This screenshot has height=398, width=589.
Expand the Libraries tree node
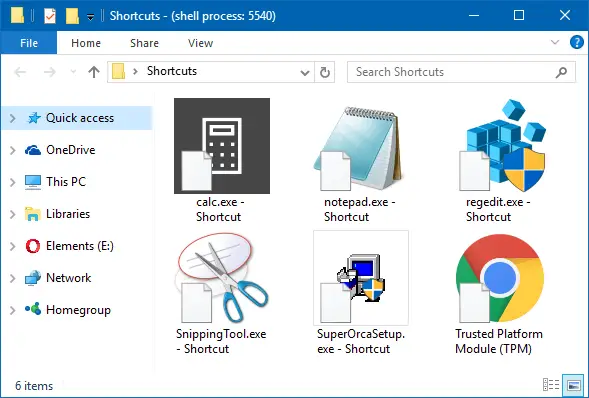tap(12, 214)
